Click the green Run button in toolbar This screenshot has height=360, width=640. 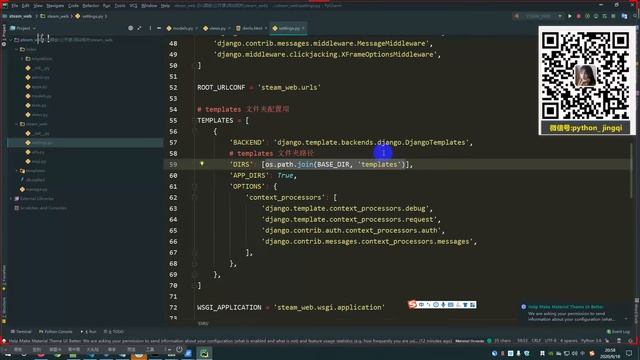(x=570, y=16)
